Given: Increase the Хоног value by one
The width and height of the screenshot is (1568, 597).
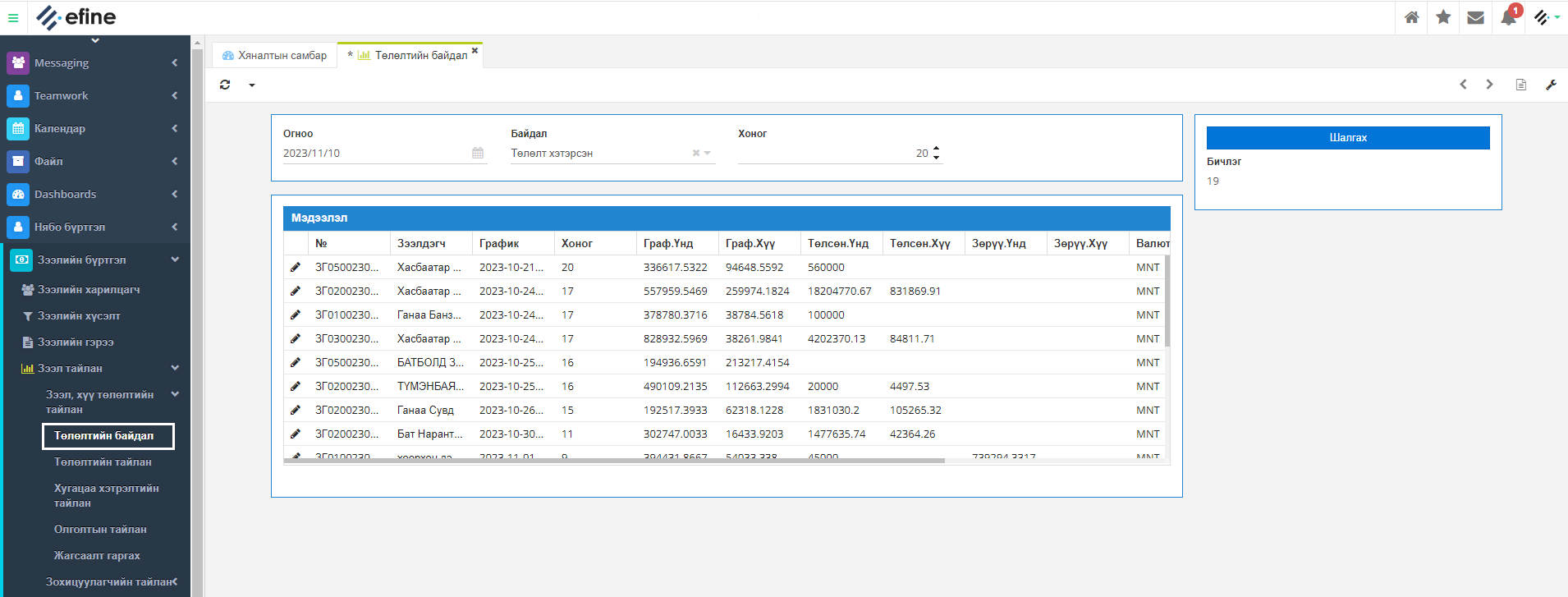Looking at the screenshot, I should pyautogui.click(x=937, y=149).
